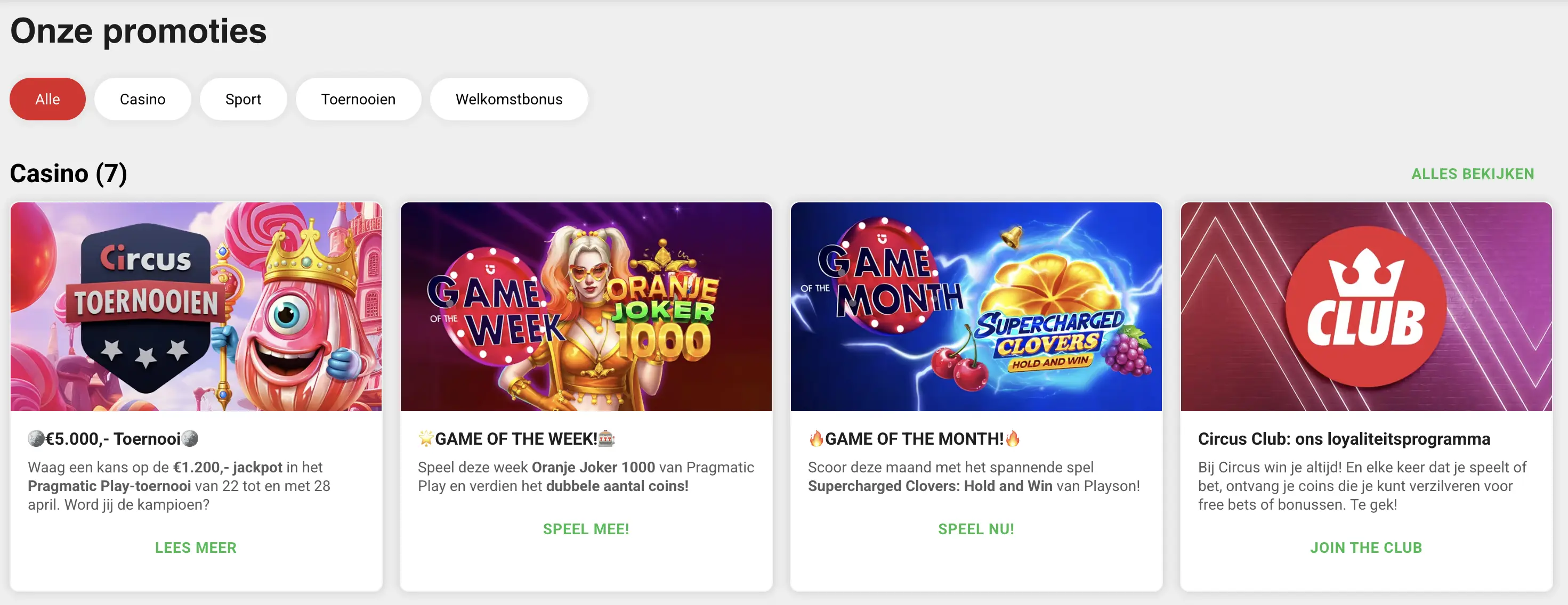Image resolution: width=1568 pixels, height=605 pixels.
Task: Open the Oranje Joker 1000 promotion image
Action: 586,307
